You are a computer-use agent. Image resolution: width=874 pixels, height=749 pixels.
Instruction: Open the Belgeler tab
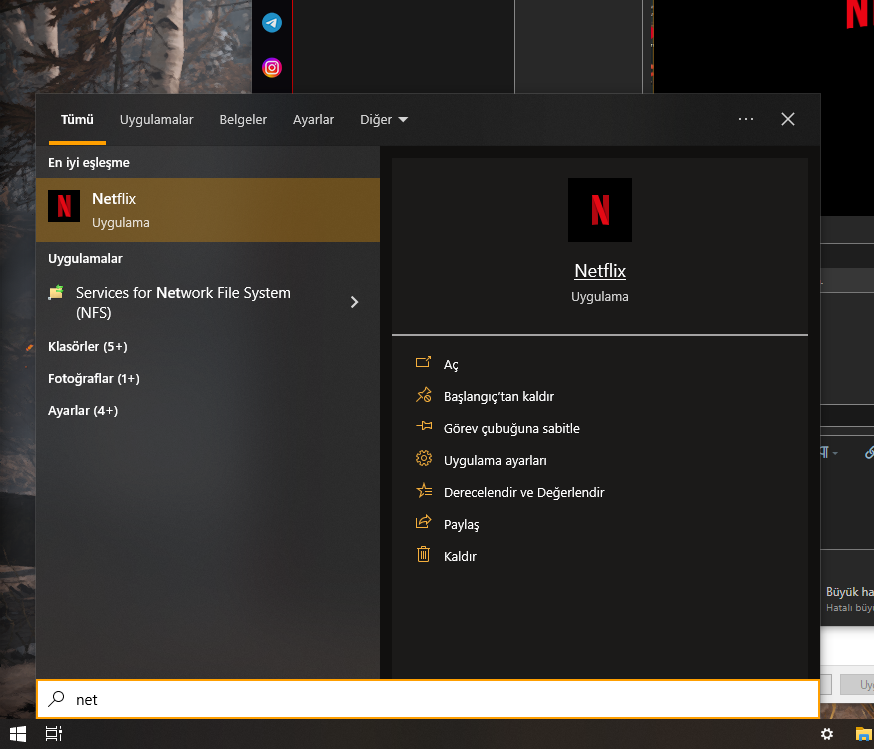pos(243,120)
